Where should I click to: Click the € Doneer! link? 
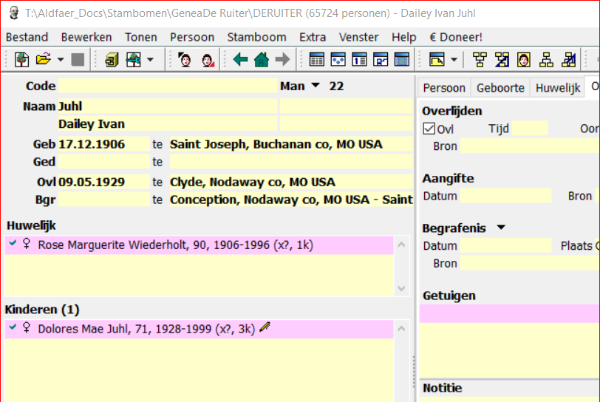point(456,37)
